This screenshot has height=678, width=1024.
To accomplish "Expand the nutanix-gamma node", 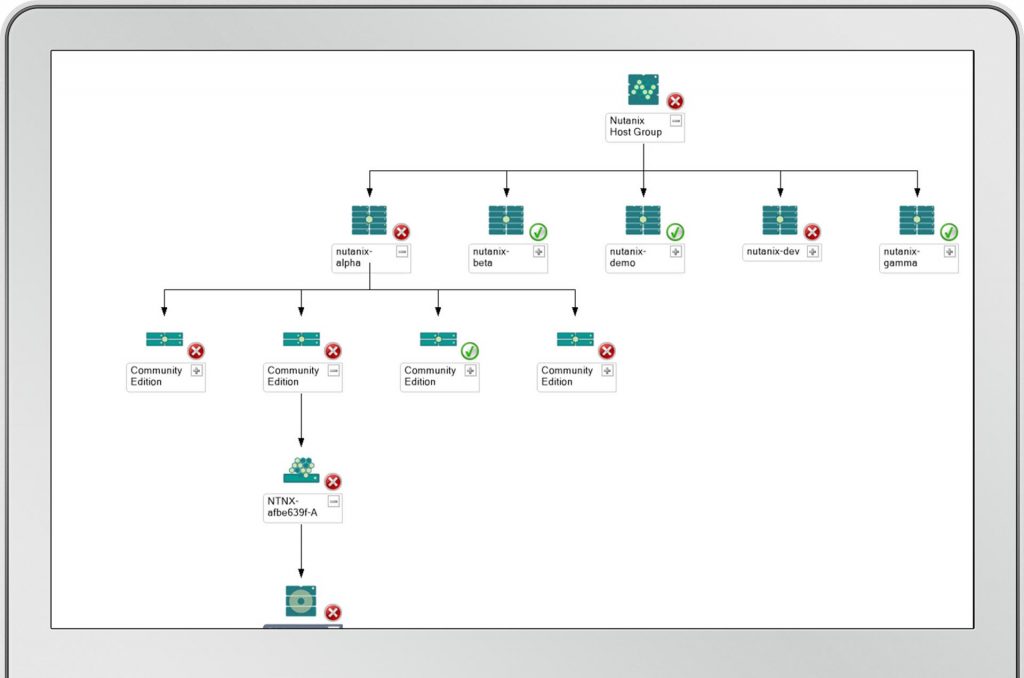I will pyautogui.click(x=950, y=251).
